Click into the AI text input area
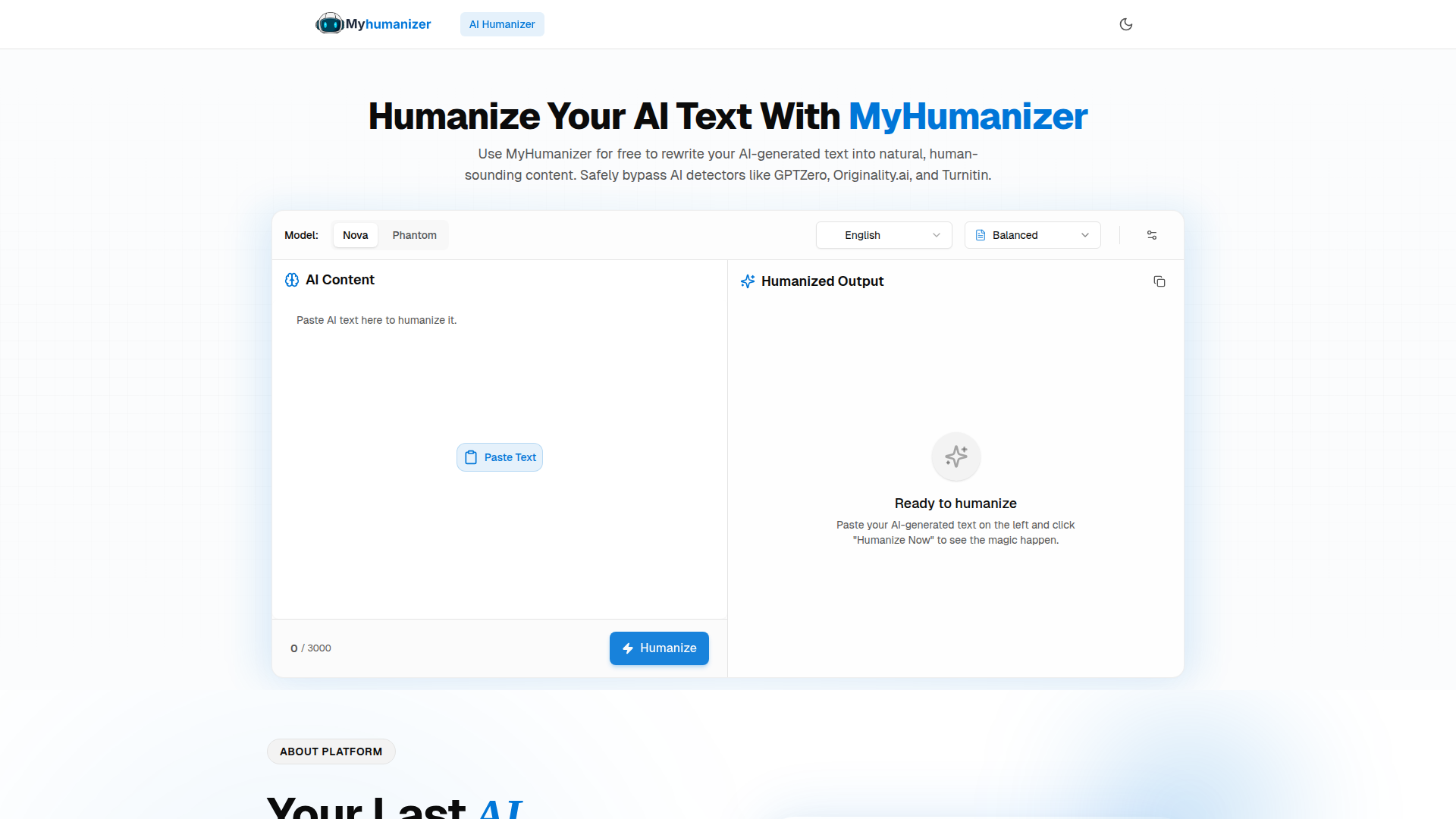 499,379
